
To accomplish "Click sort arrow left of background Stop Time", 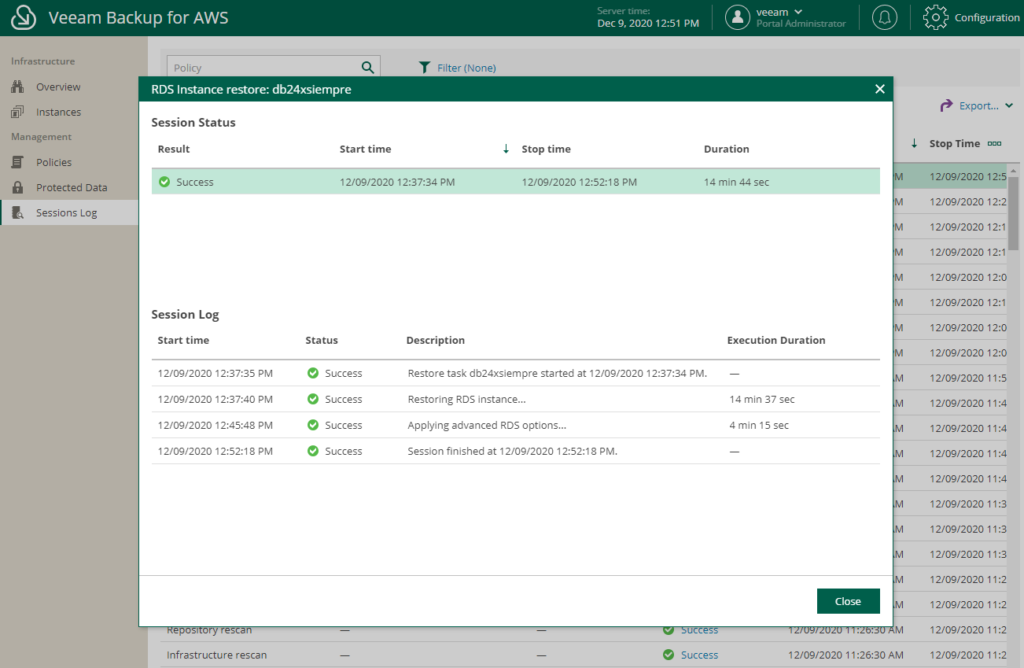I will click(x=914, y=144).
